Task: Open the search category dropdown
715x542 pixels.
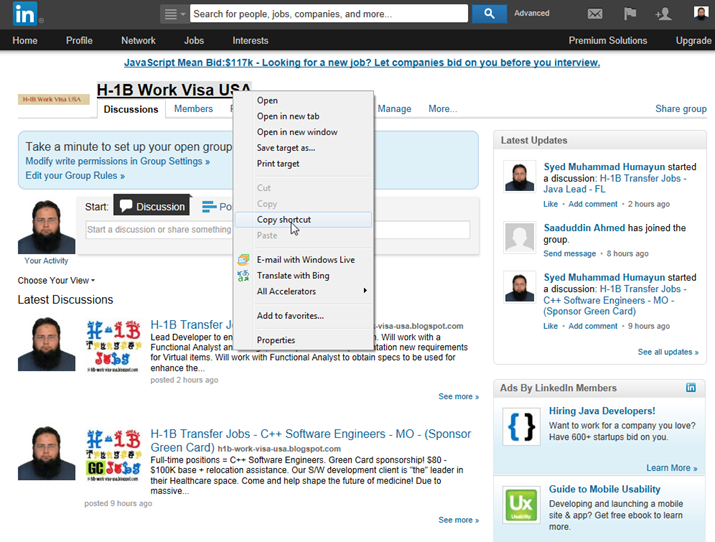Action: tap(174, 14)
